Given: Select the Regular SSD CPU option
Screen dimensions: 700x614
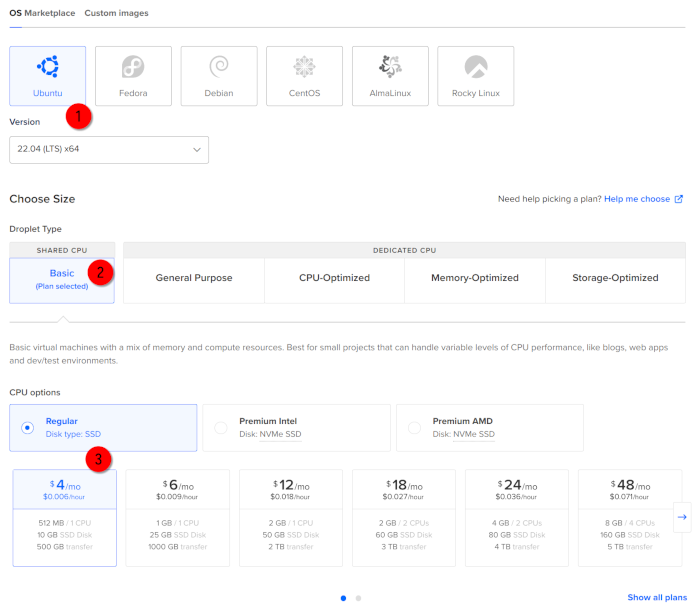Looking at the screenshot, I should coord(27,427).
